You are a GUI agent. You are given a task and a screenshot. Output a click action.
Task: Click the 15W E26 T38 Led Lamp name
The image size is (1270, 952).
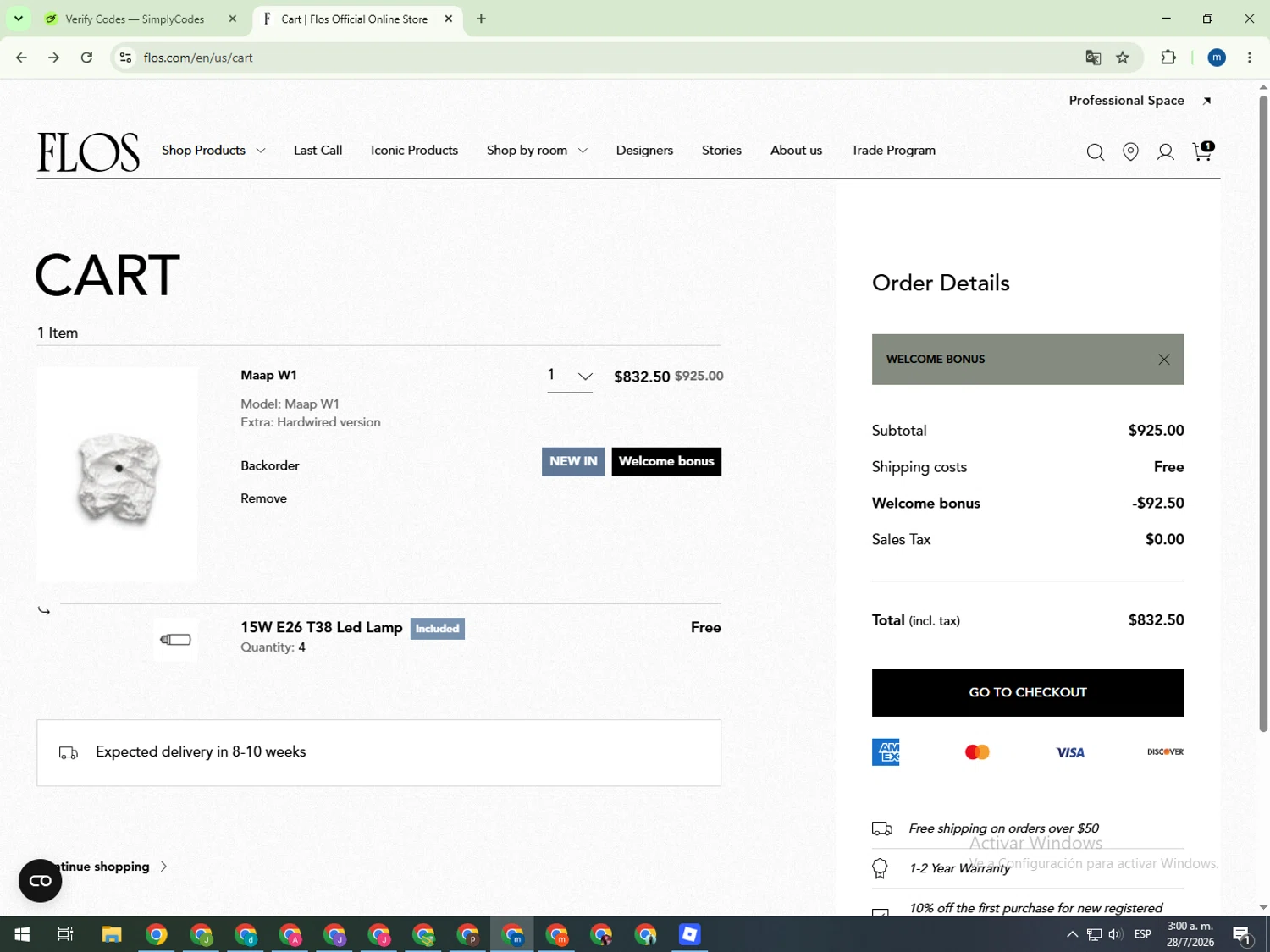point(322,627)
